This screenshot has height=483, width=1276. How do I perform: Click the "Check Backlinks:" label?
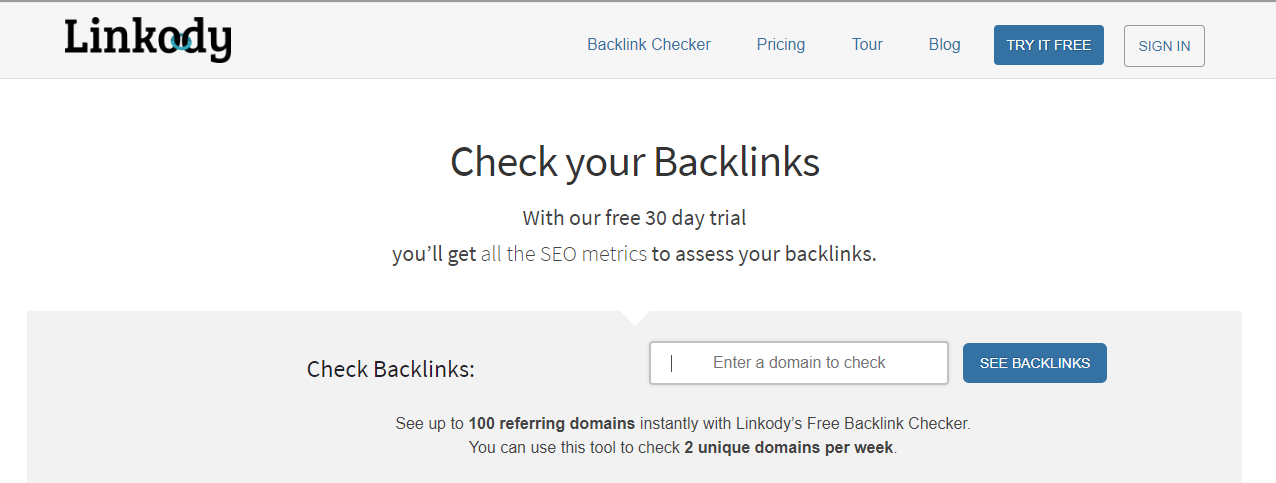pyautogui.click(x=390, y=369)
